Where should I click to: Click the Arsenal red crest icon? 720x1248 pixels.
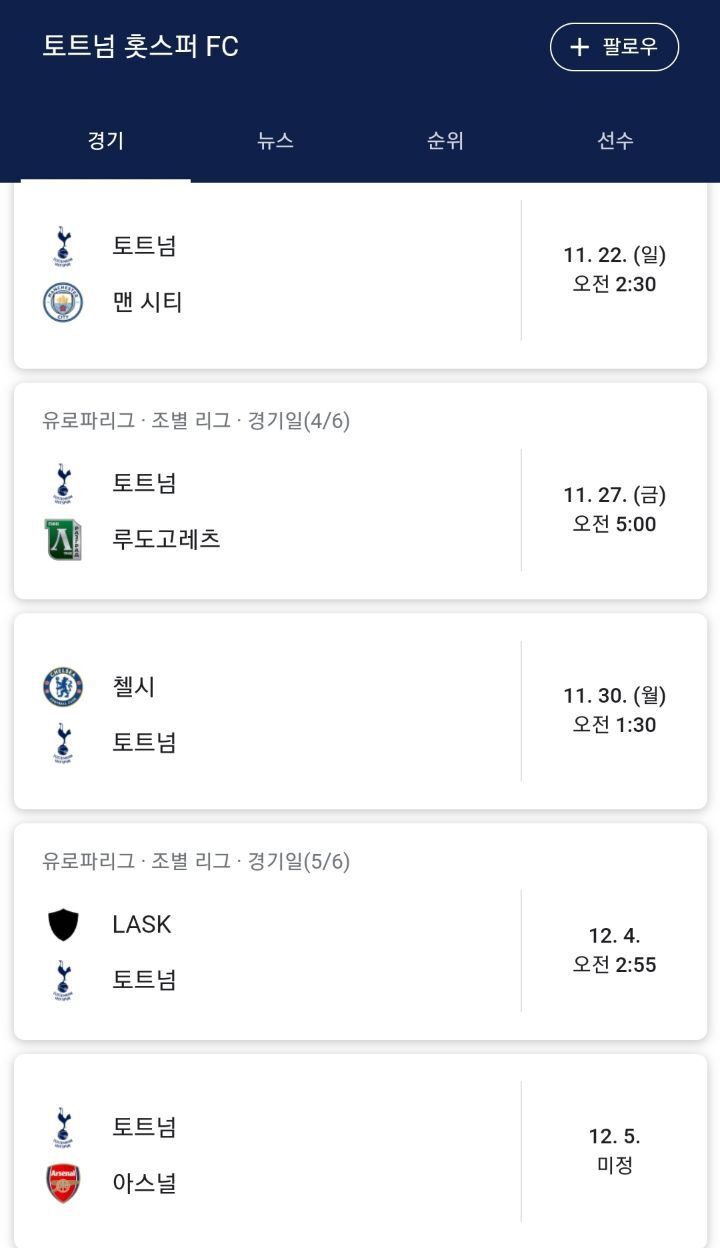(x=63, y=1184)
